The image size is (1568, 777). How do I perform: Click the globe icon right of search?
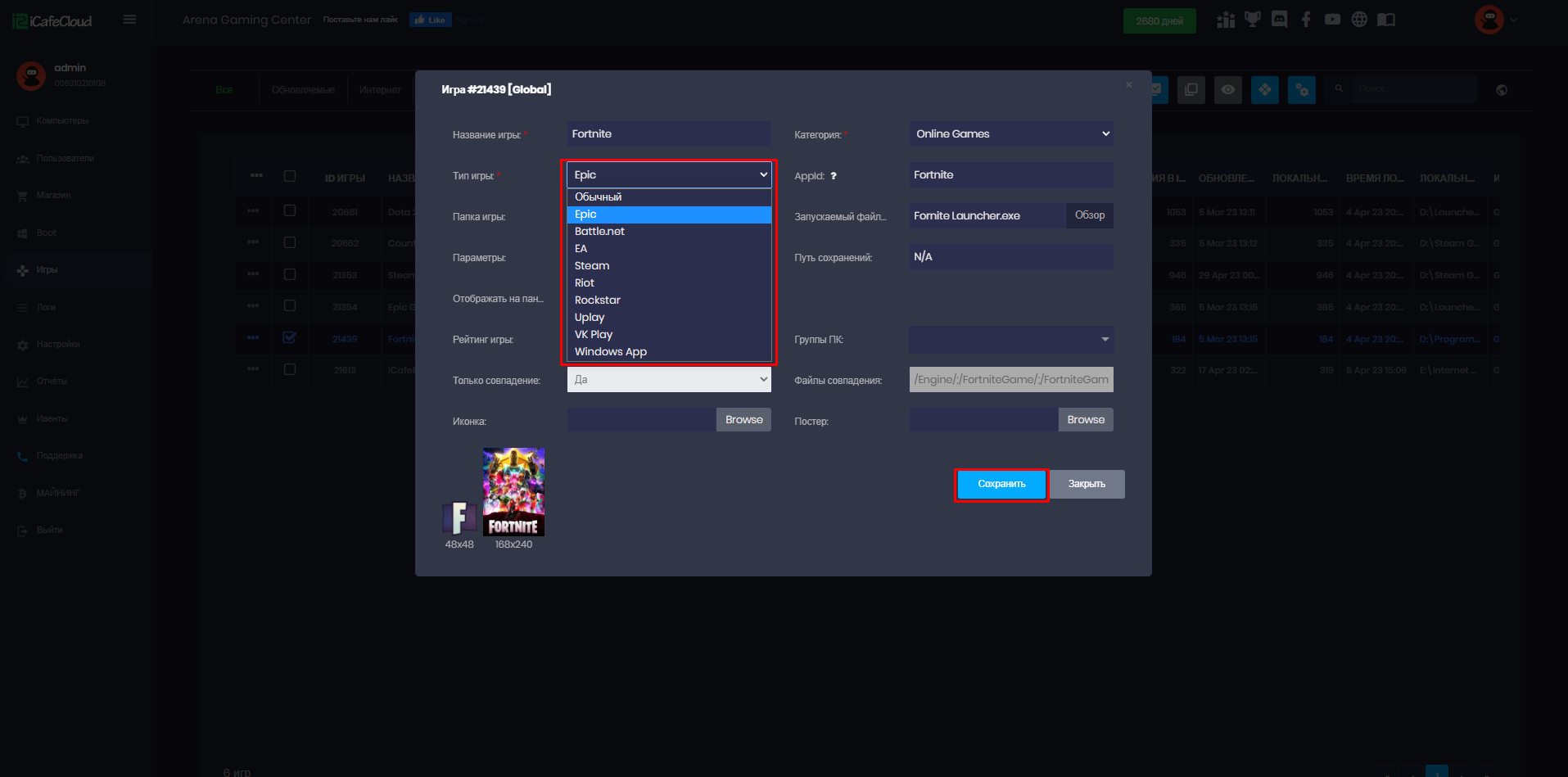pos(1502,90)
